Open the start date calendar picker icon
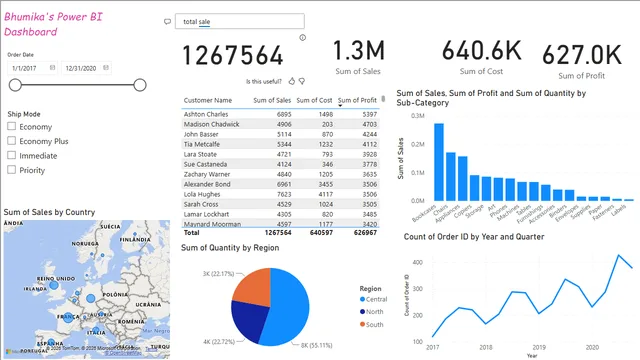The height and width of the screenshot is (360, 640). [x=52, y=68]
